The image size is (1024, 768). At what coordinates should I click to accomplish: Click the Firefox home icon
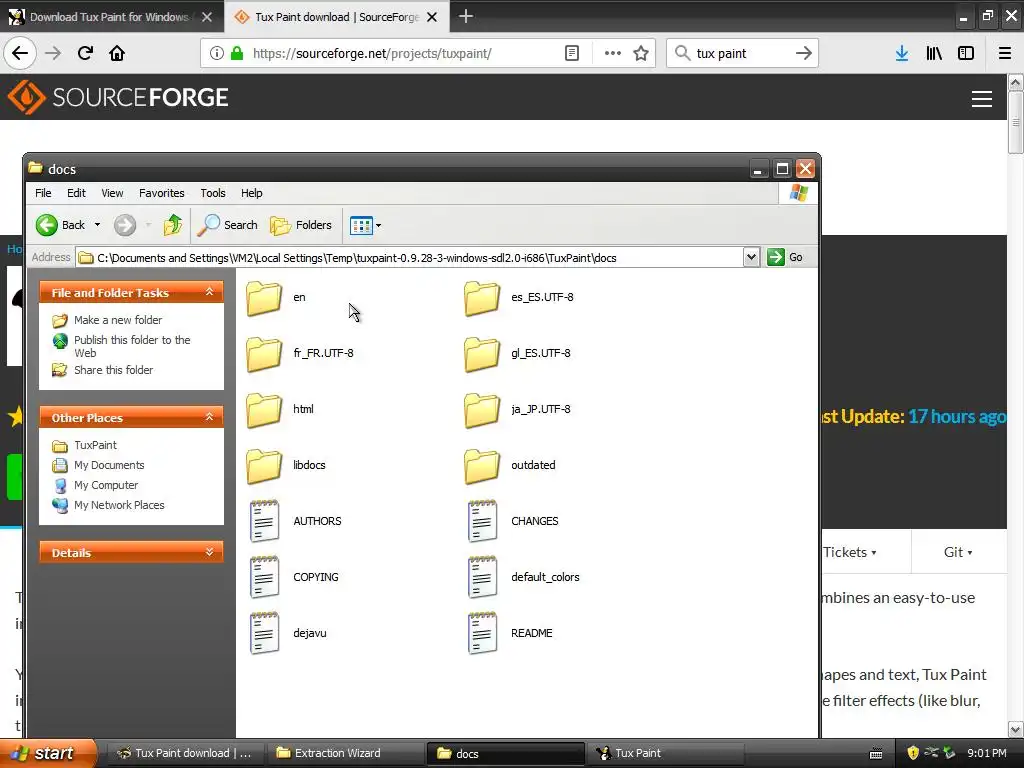tap(117, 54)
